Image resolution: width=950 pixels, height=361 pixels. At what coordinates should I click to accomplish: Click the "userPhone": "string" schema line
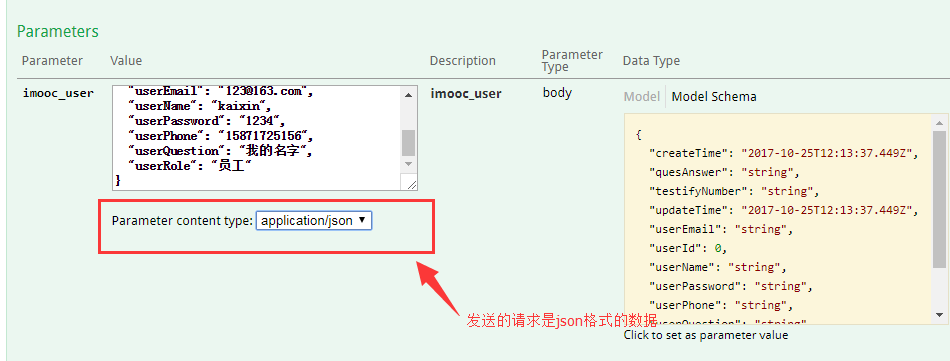721,305
